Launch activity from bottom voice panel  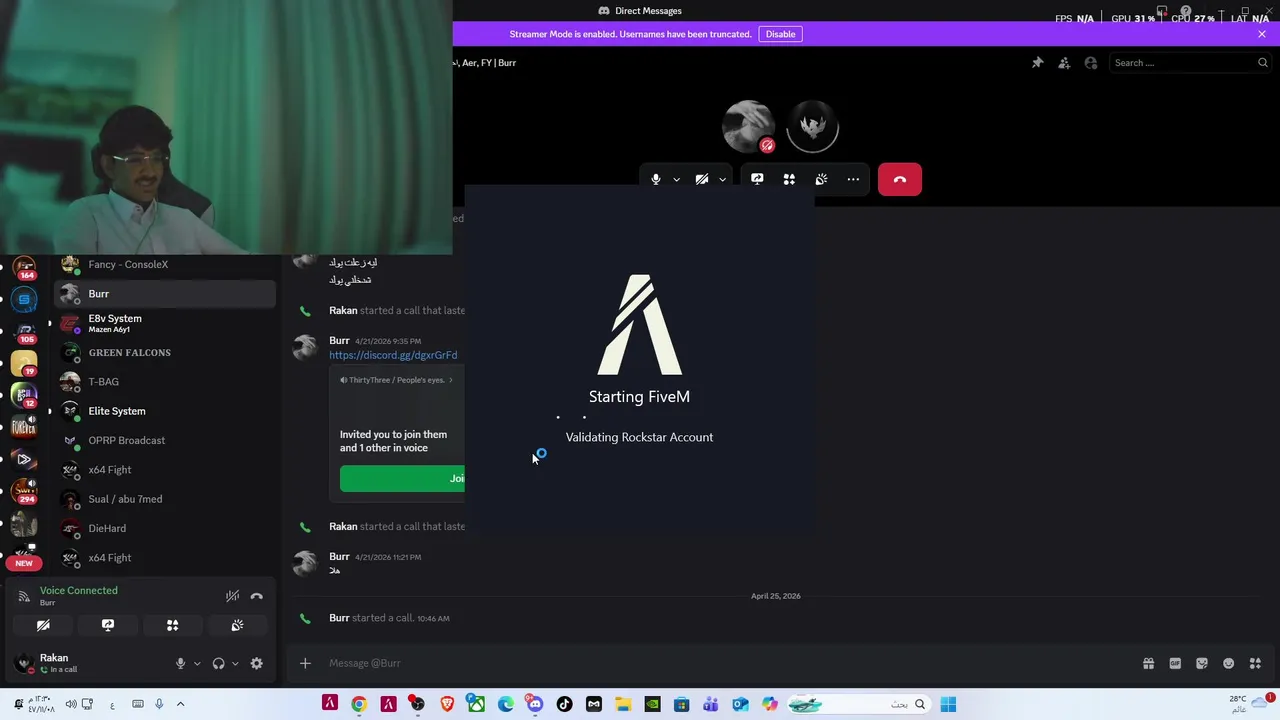point(172,625)
